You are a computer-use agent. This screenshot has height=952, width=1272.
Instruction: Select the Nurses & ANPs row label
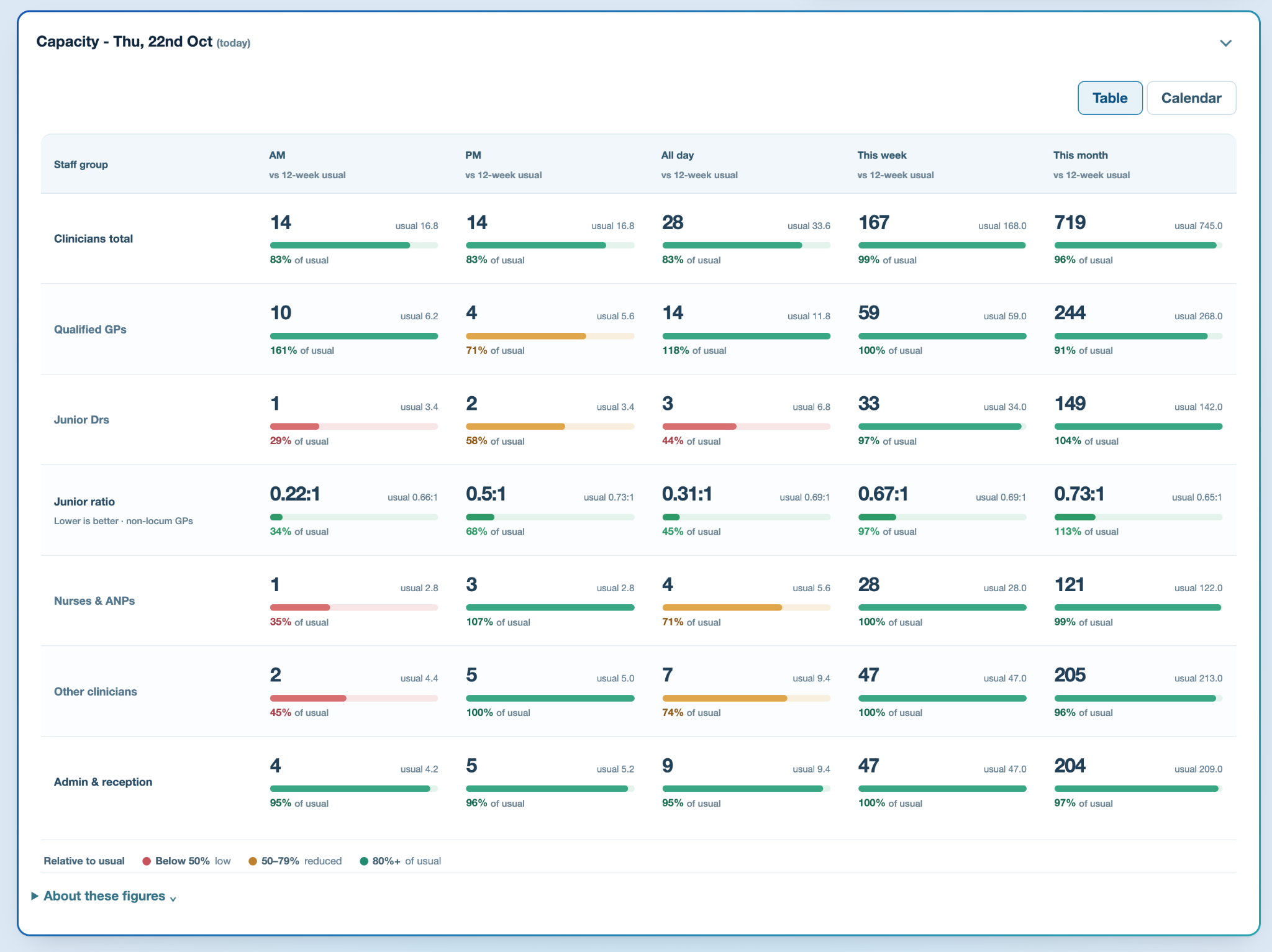(x=94, y=601)
